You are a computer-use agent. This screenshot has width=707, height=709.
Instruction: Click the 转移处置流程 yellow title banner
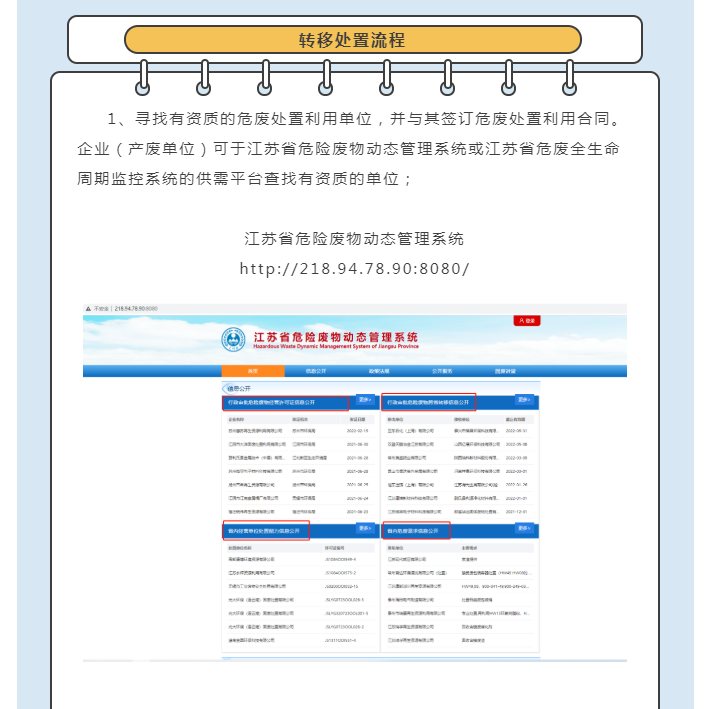pyautogui.click(x=353, y=40)
